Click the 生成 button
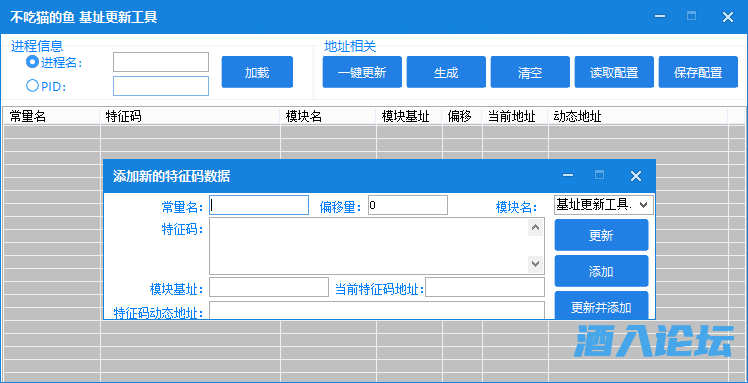The width and height of the screenshot is (748, 383). point(446,72)
